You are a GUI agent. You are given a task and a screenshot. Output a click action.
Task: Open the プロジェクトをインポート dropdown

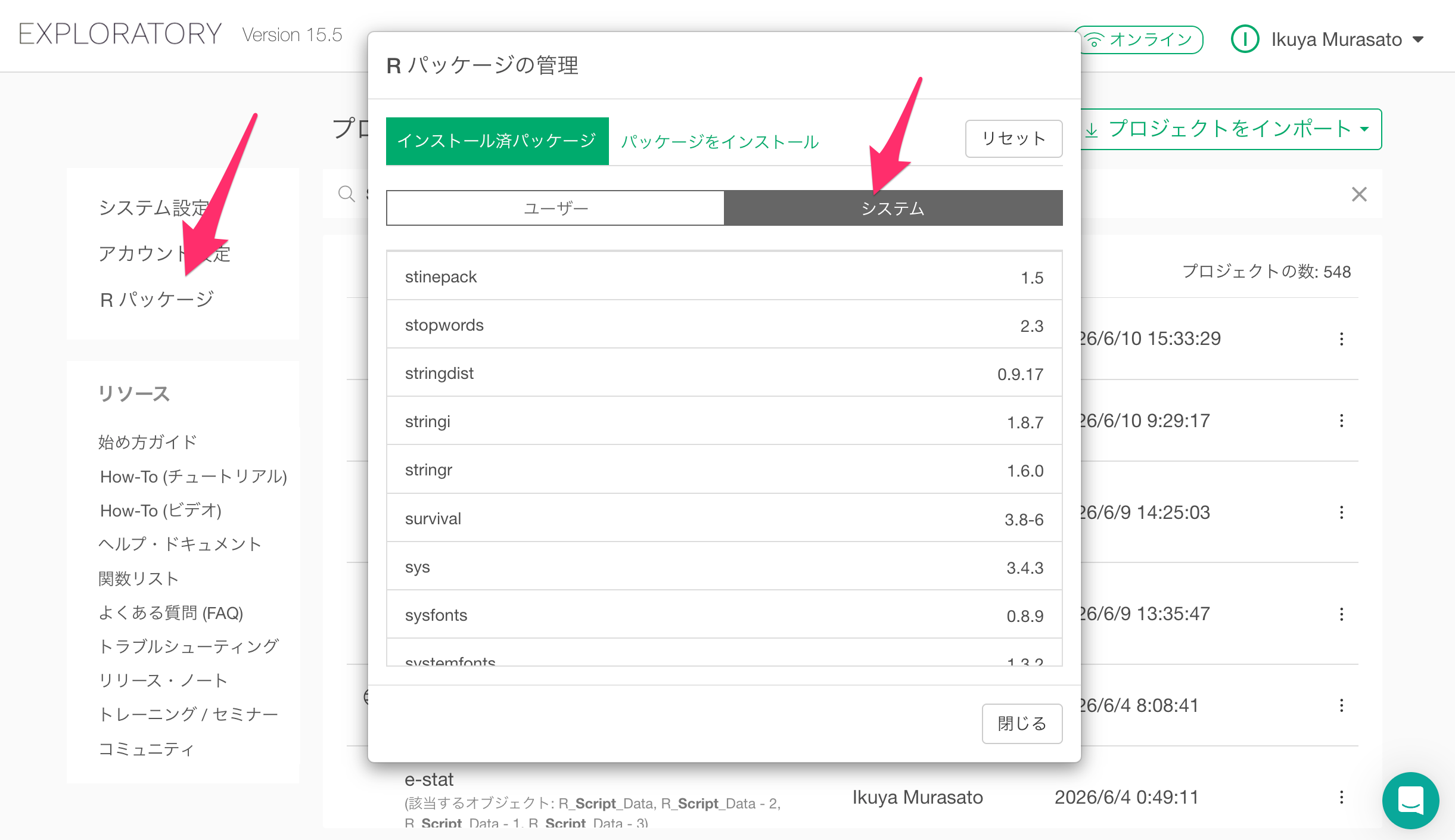[1230, 129]
